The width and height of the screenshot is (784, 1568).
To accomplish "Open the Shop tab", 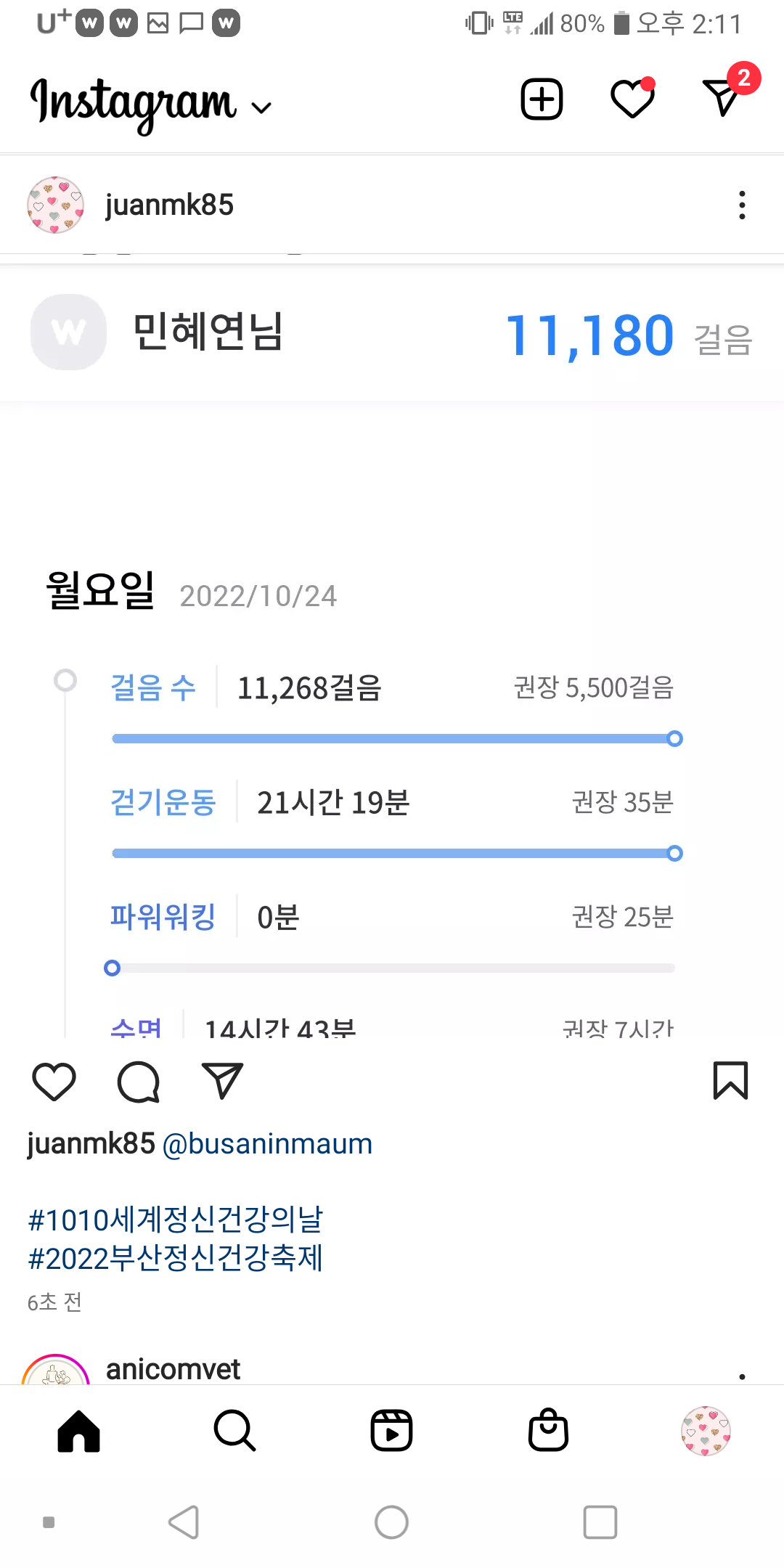I will (548, 1432).
